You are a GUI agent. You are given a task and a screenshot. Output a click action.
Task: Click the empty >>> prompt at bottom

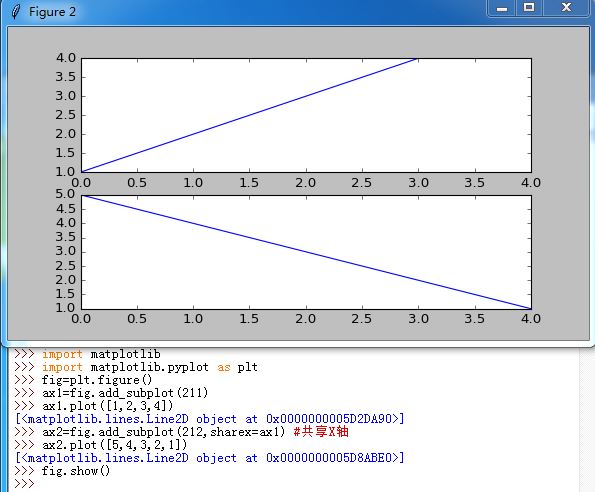click(x=24, y=484)
